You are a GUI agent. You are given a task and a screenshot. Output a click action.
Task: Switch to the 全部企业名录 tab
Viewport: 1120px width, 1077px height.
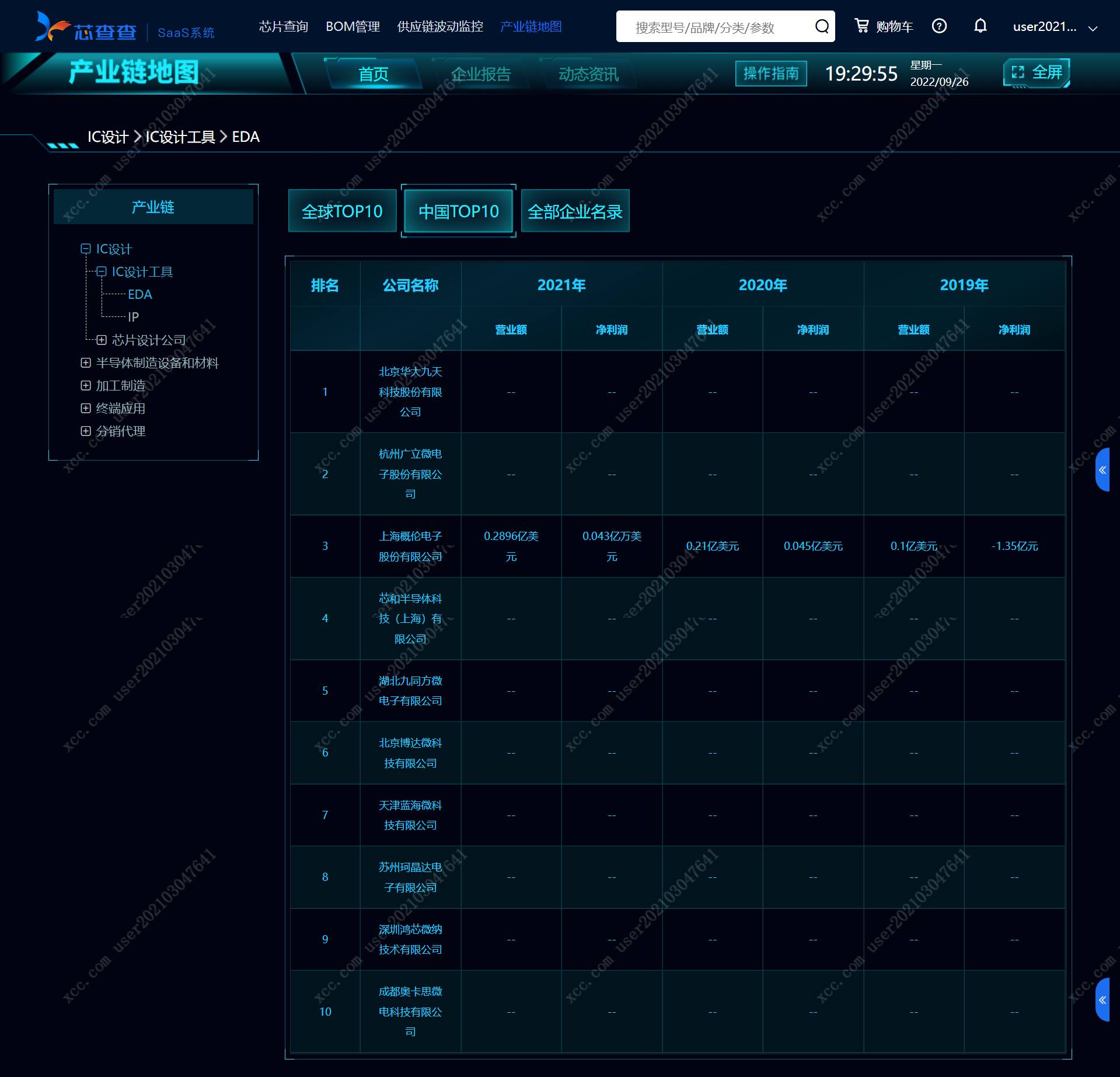575,211
